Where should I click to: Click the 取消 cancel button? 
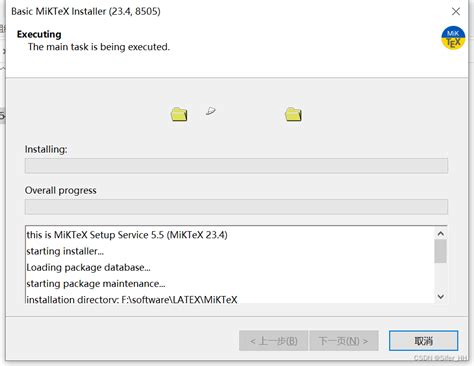pyautogui.click(x=423, y=341)
